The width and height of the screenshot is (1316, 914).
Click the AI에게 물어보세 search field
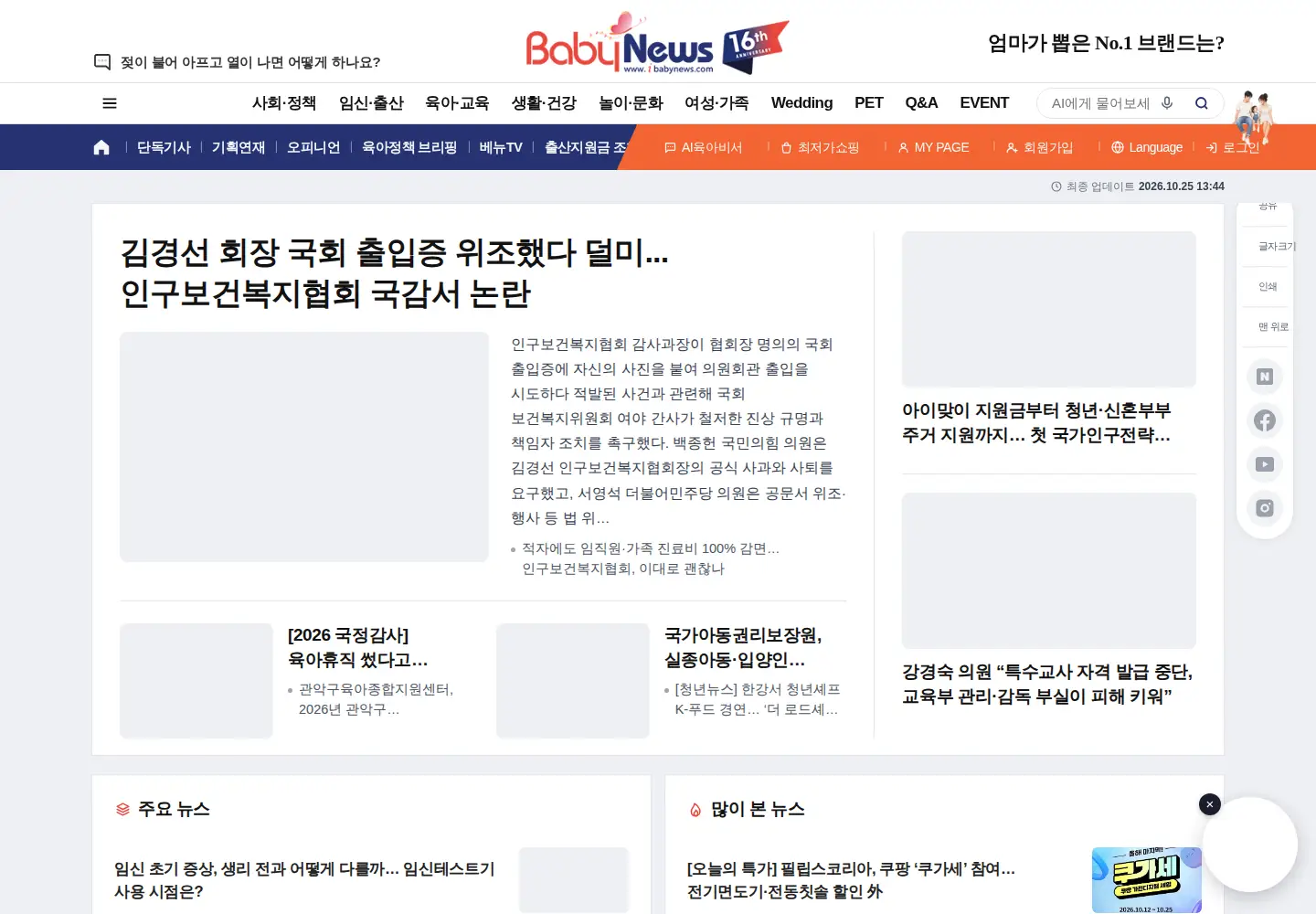point(1100,103)
